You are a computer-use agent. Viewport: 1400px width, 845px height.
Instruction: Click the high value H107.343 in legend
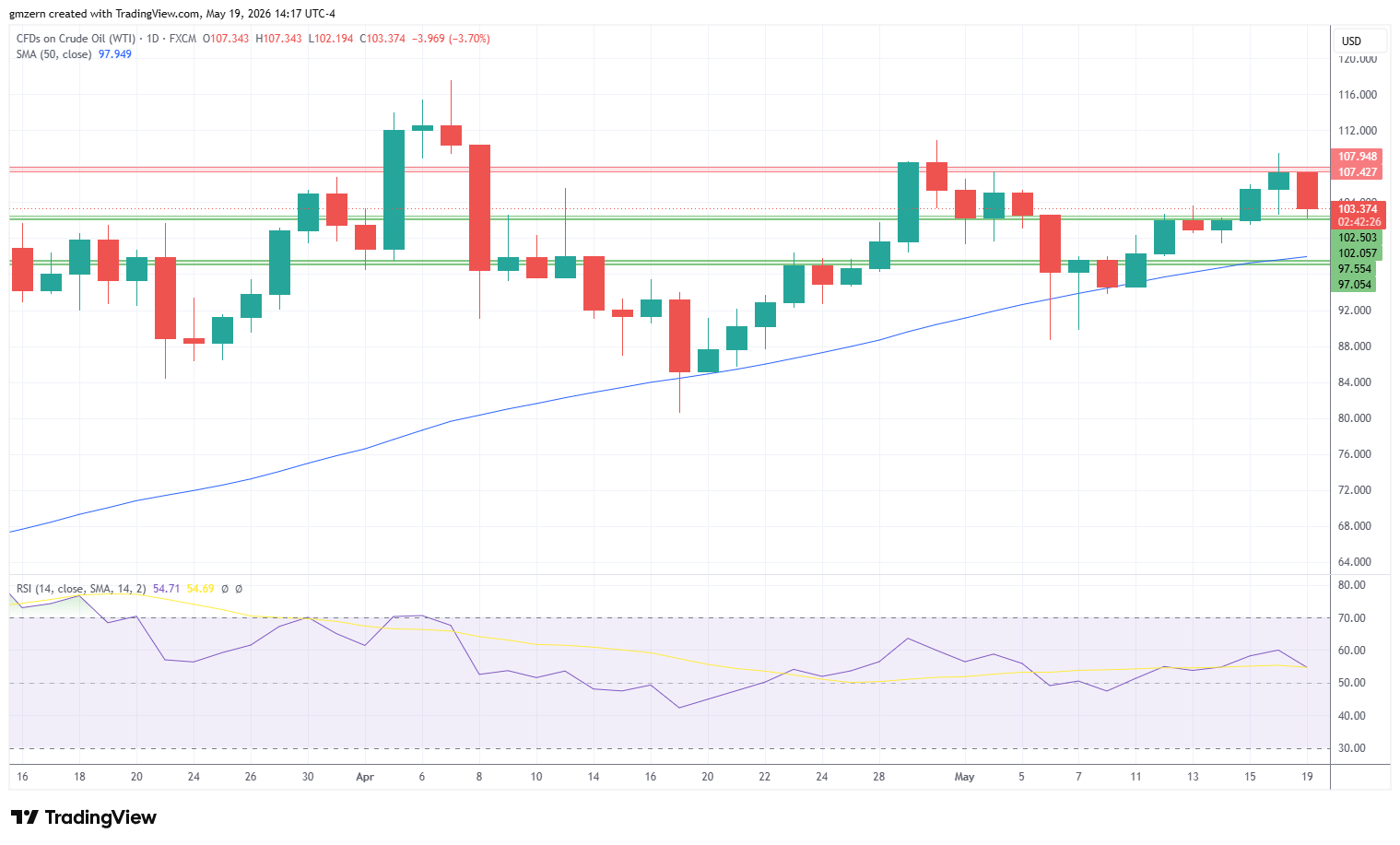point(278,39)
